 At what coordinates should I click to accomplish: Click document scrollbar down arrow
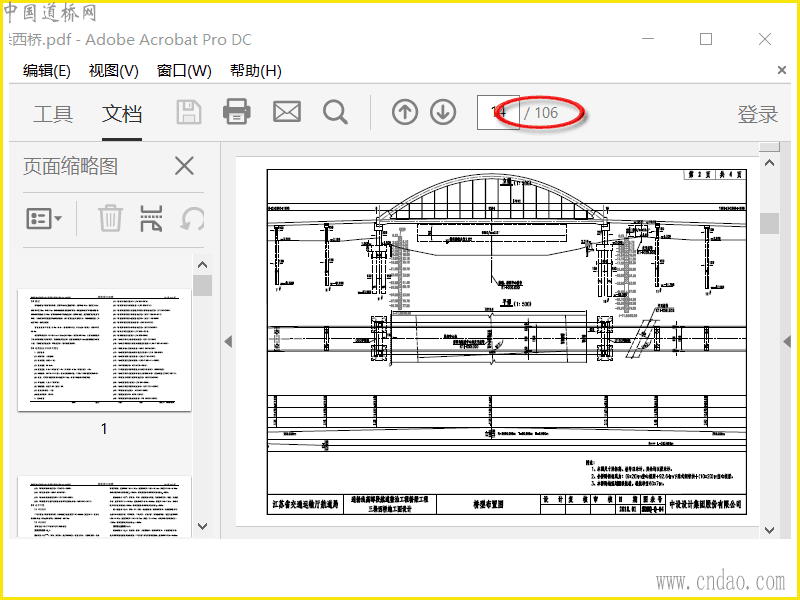coord(769,531)
